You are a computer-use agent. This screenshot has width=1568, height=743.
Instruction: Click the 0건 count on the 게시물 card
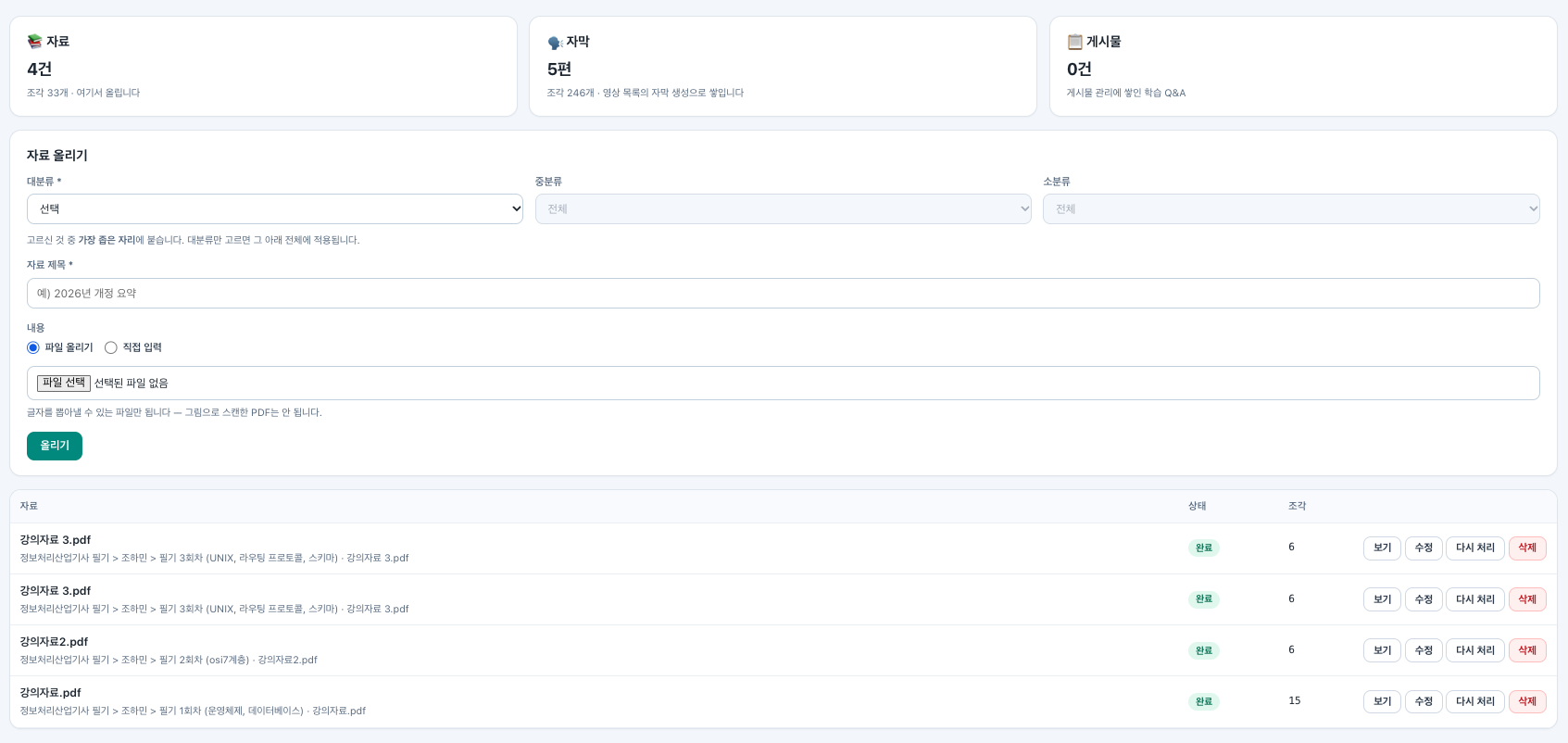click(1079, 69)
